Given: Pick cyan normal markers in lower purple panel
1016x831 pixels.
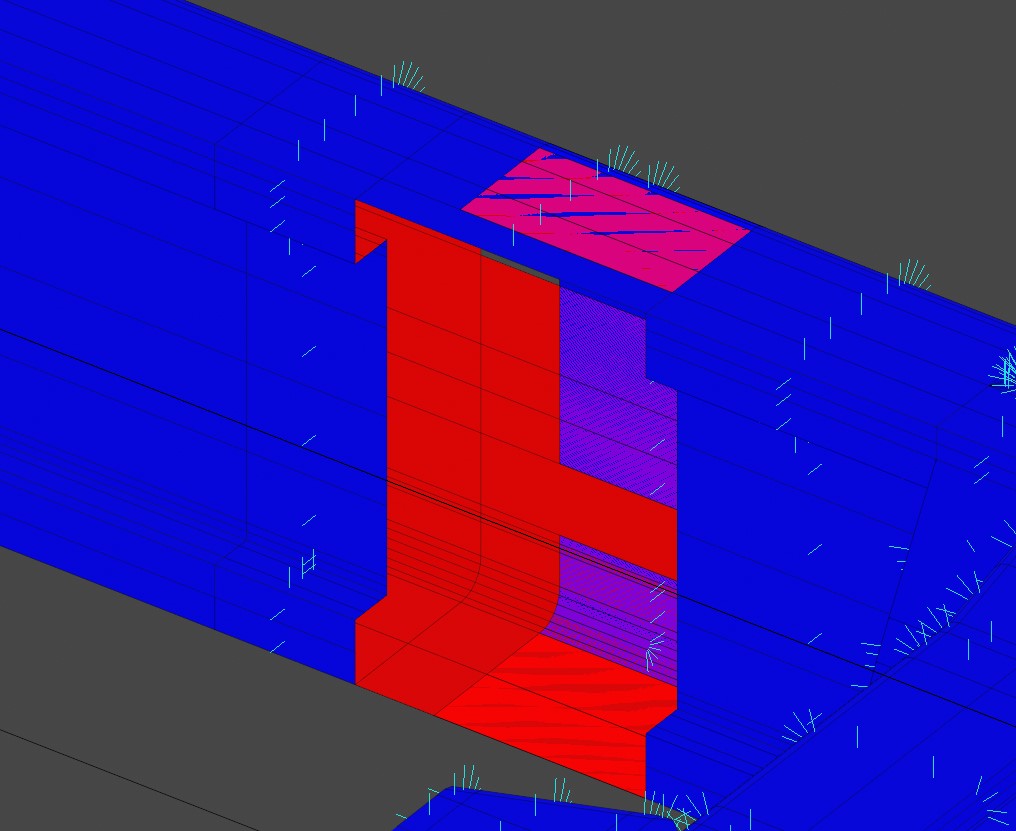Looking at the screenshot, I should click(x=653, y=650).
